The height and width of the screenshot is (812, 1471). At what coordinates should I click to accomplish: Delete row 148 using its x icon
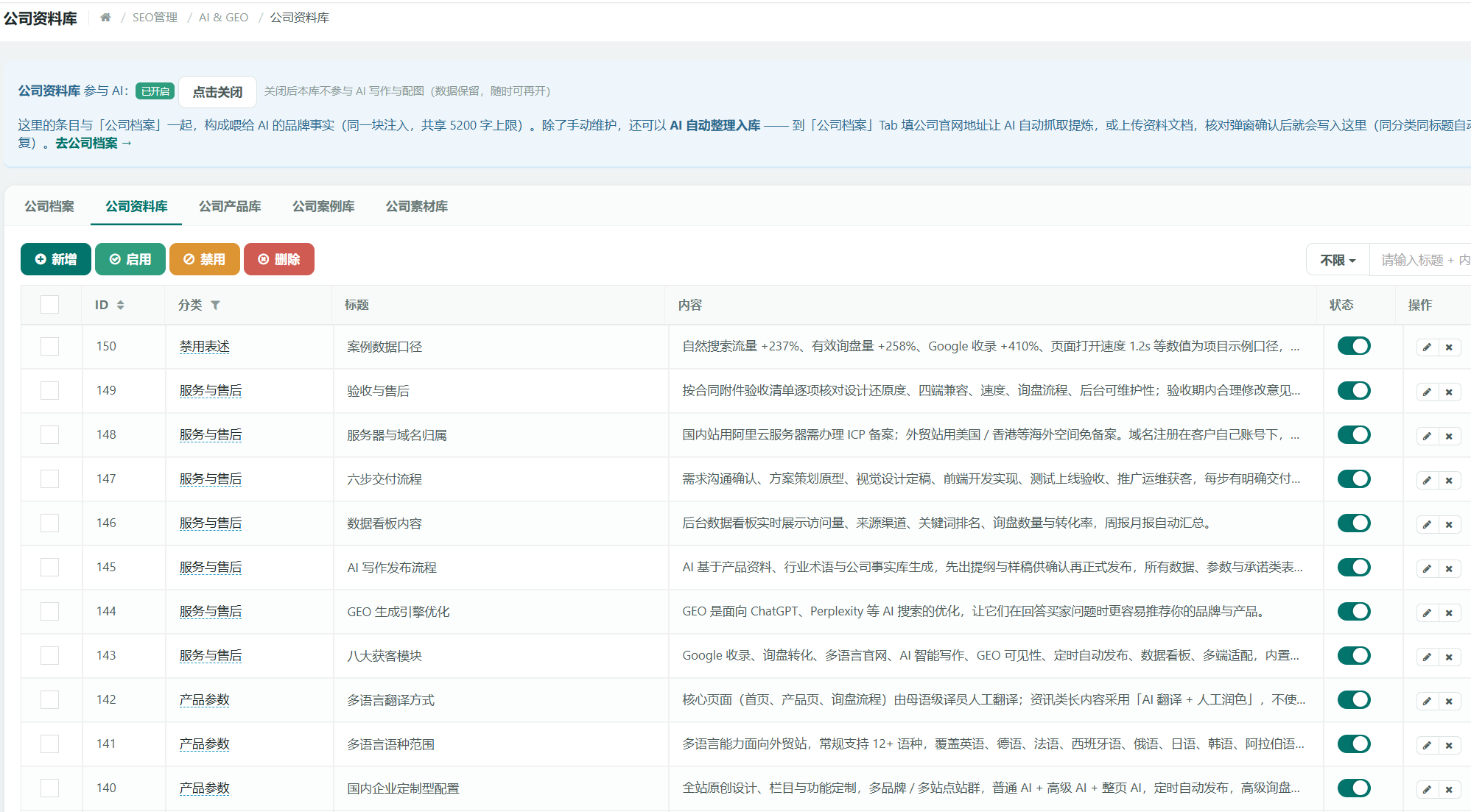pos(1449,436)
